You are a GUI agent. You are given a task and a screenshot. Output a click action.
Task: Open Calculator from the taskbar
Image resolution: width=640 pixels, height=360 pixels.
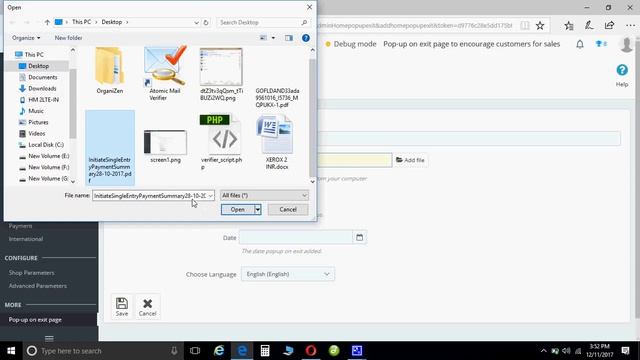[x=265, y=351]
